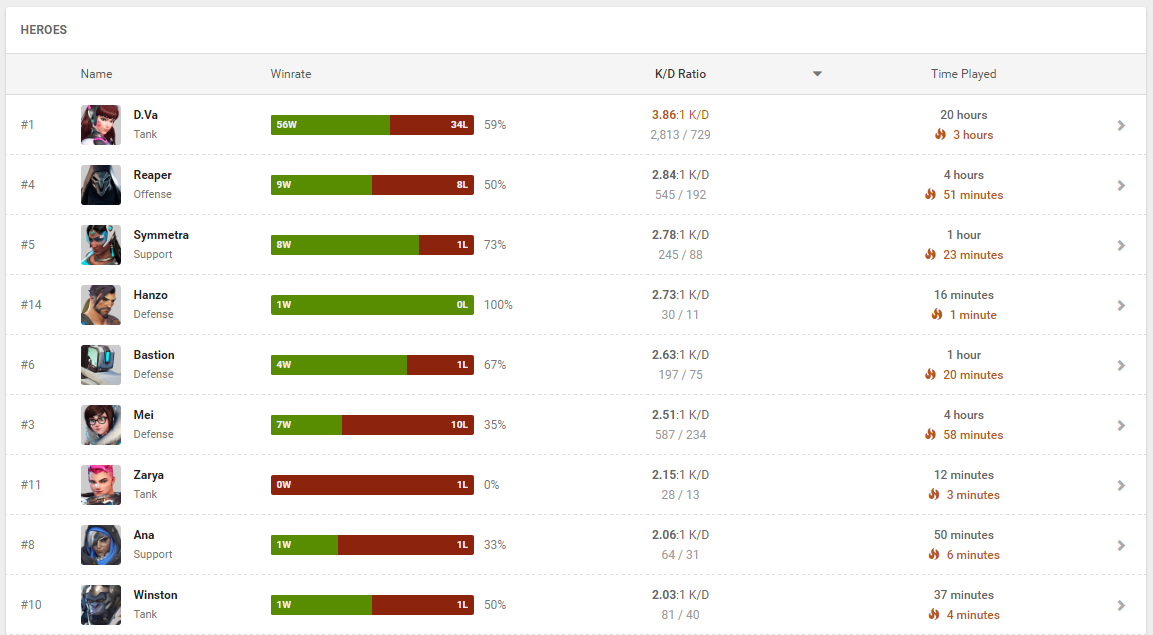Click fire icon beside Hanzo's 1 minute
Screen dimensions: 1153x635
[x=938, y=315]
